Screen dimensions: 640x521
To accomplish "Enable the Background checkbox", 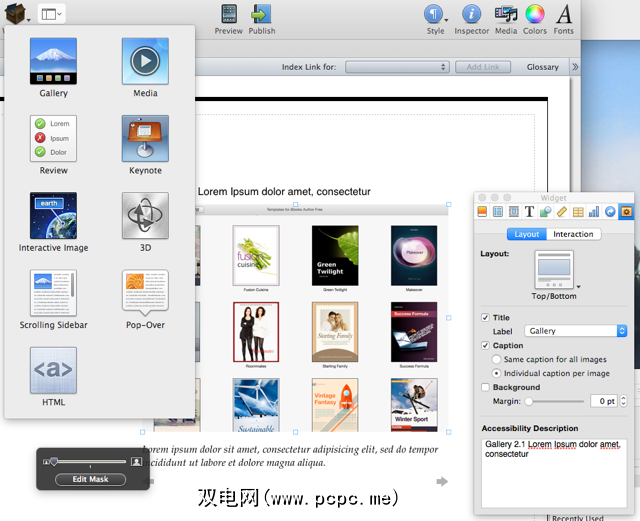I will [x=486, y=387].
